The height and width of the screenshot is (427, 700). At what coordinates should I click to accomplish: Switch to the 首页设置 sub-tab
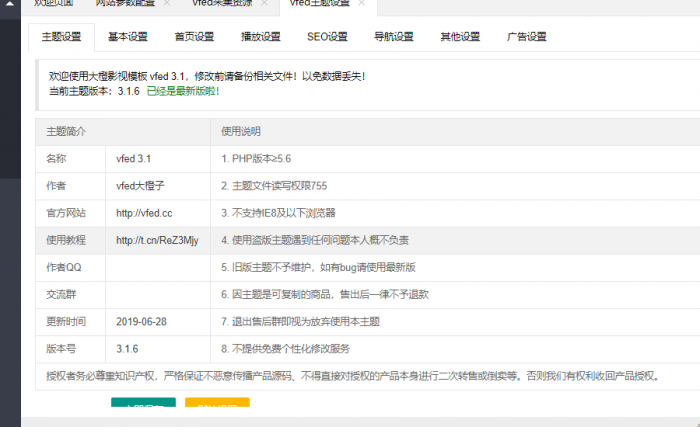pyautogui.click(x=194, y=37)
